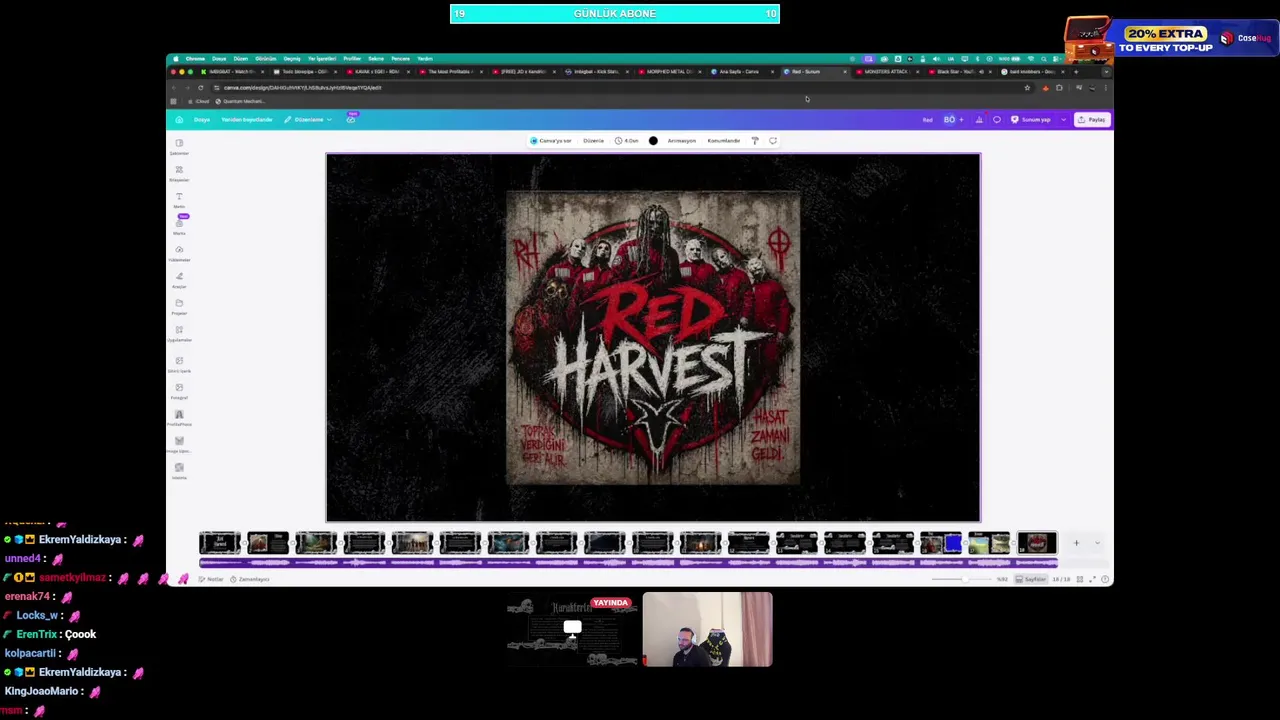1280x720 pixels.
Task: Open the Projeler folder panel
Action: tap(179, 306)
